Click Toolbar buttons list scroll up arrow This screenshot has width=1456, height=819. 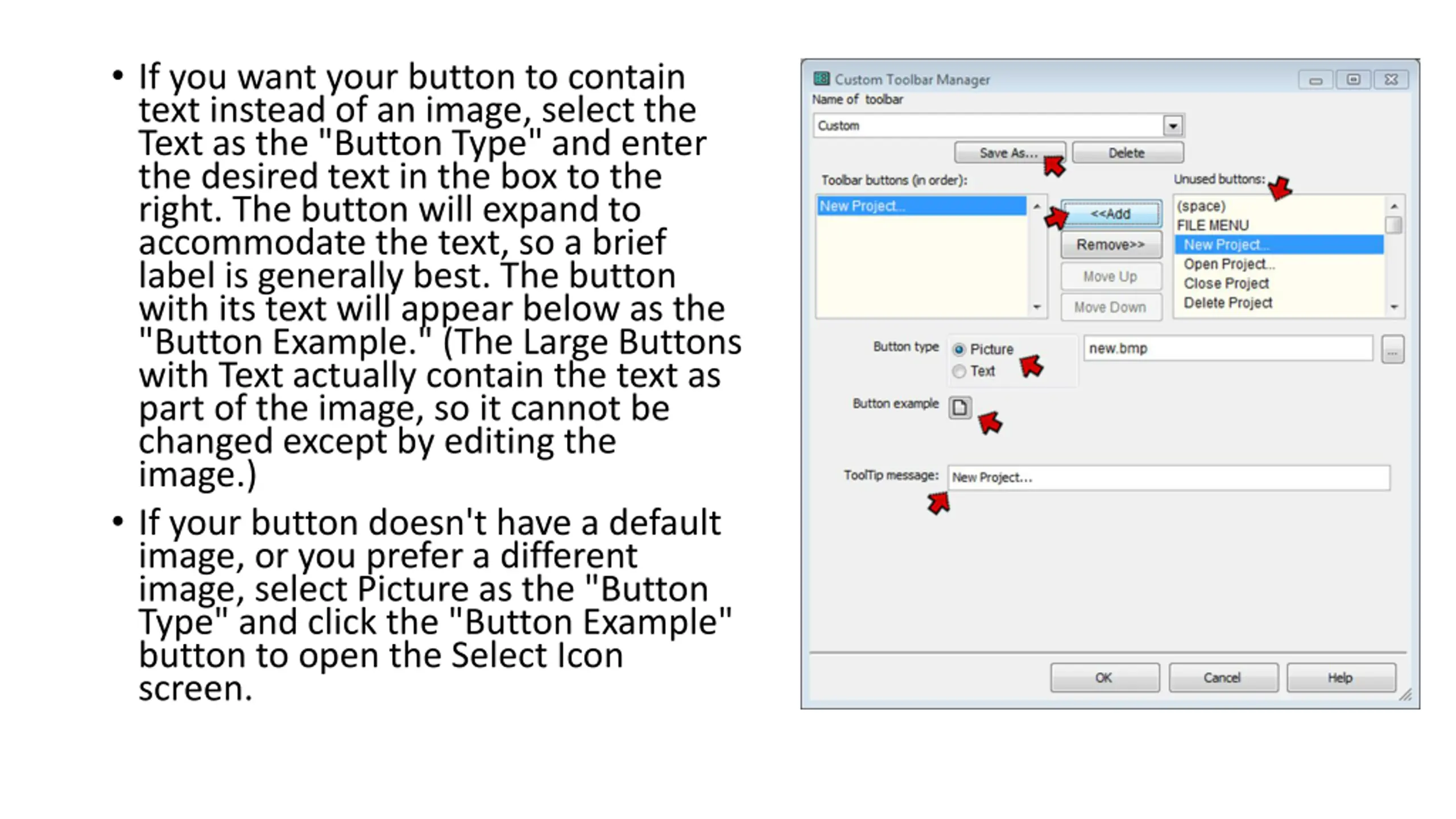click(1036, 206)
